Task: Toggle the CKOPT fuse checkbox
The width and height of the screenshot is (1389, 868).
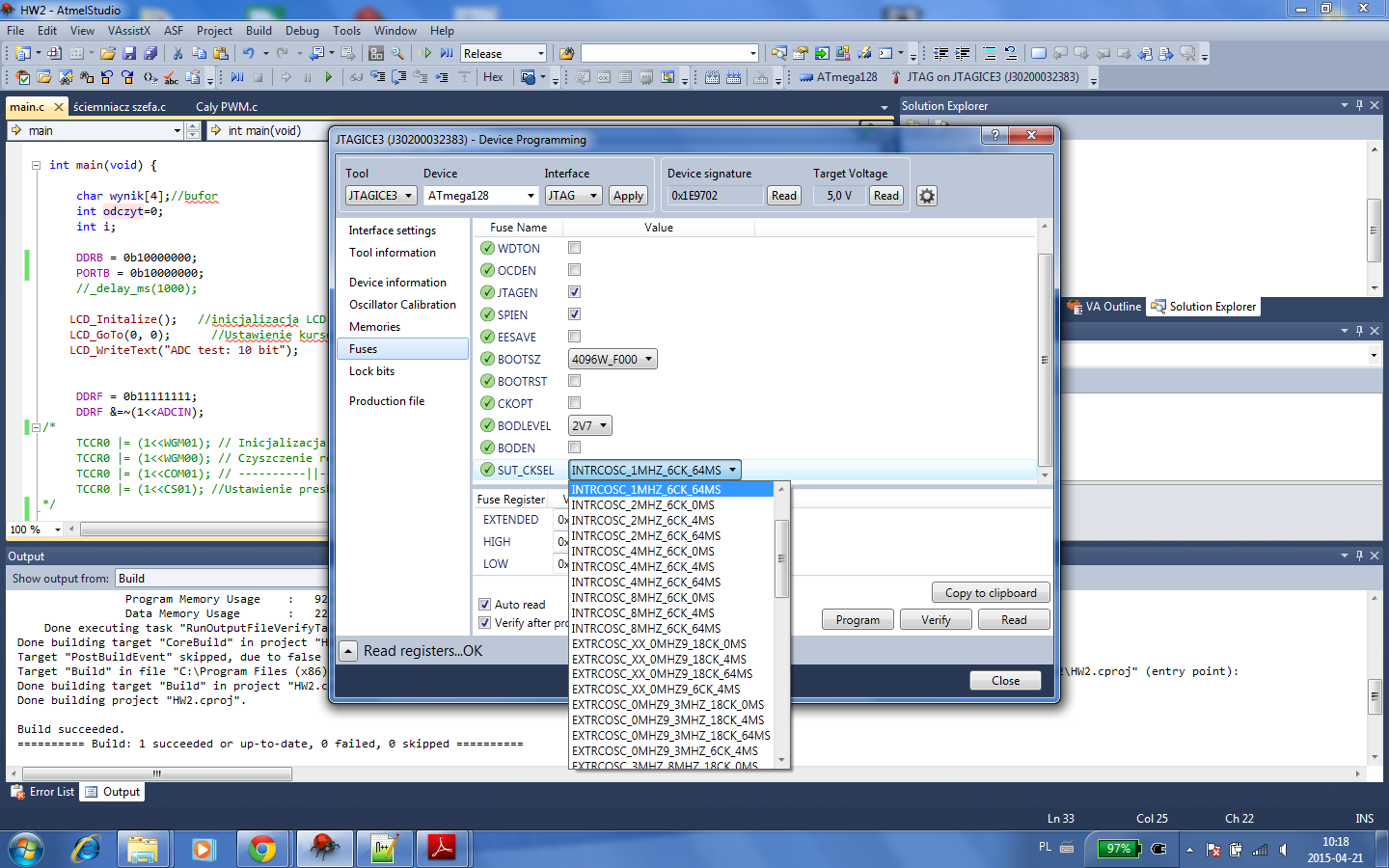Action: tap(575, 403)
